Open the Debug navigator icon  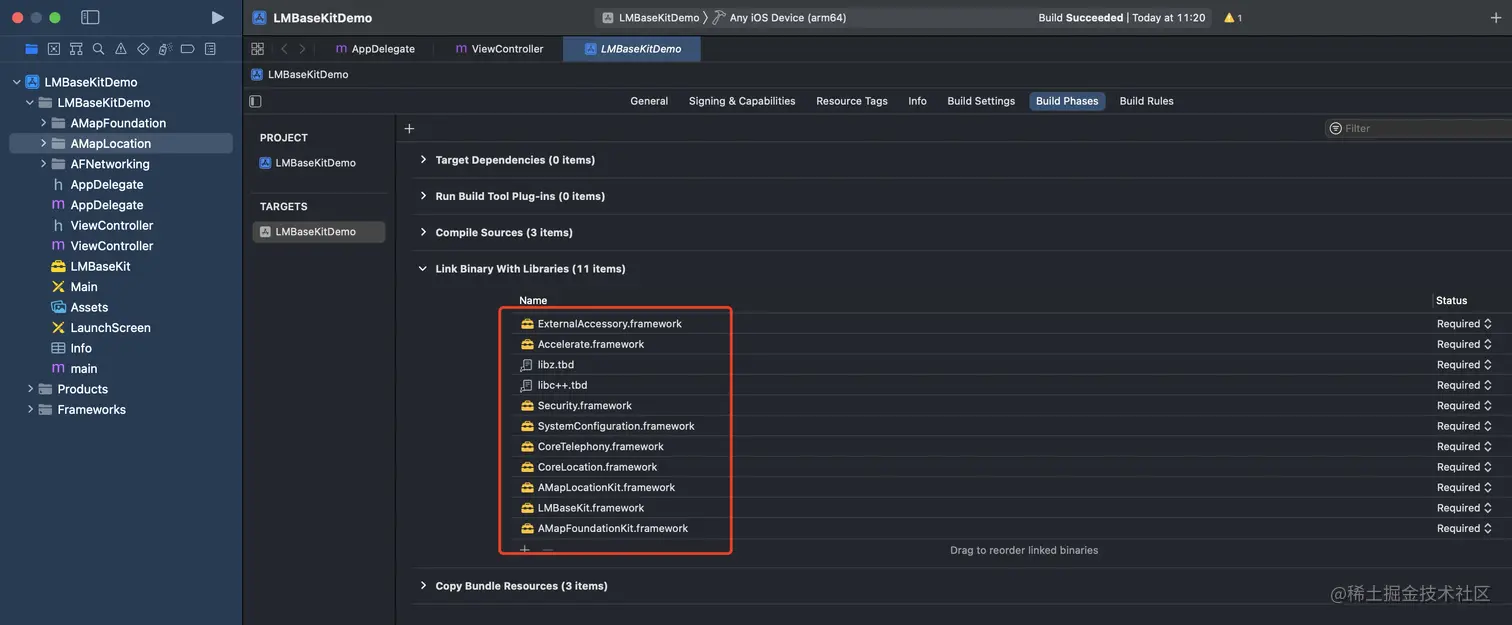[x=165, y=49]
